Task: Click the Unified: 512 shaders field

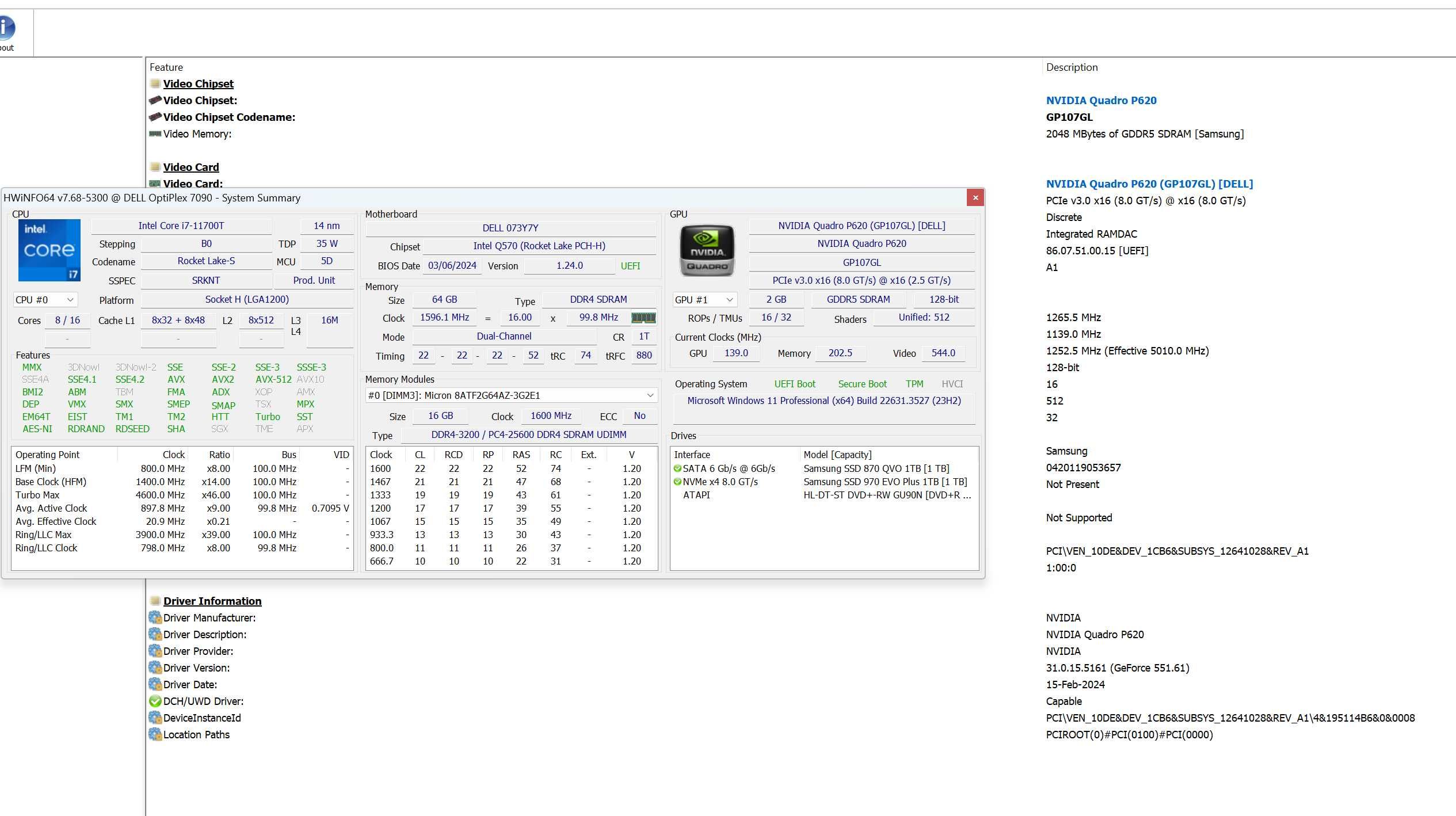Action: (x=924, y=317)
